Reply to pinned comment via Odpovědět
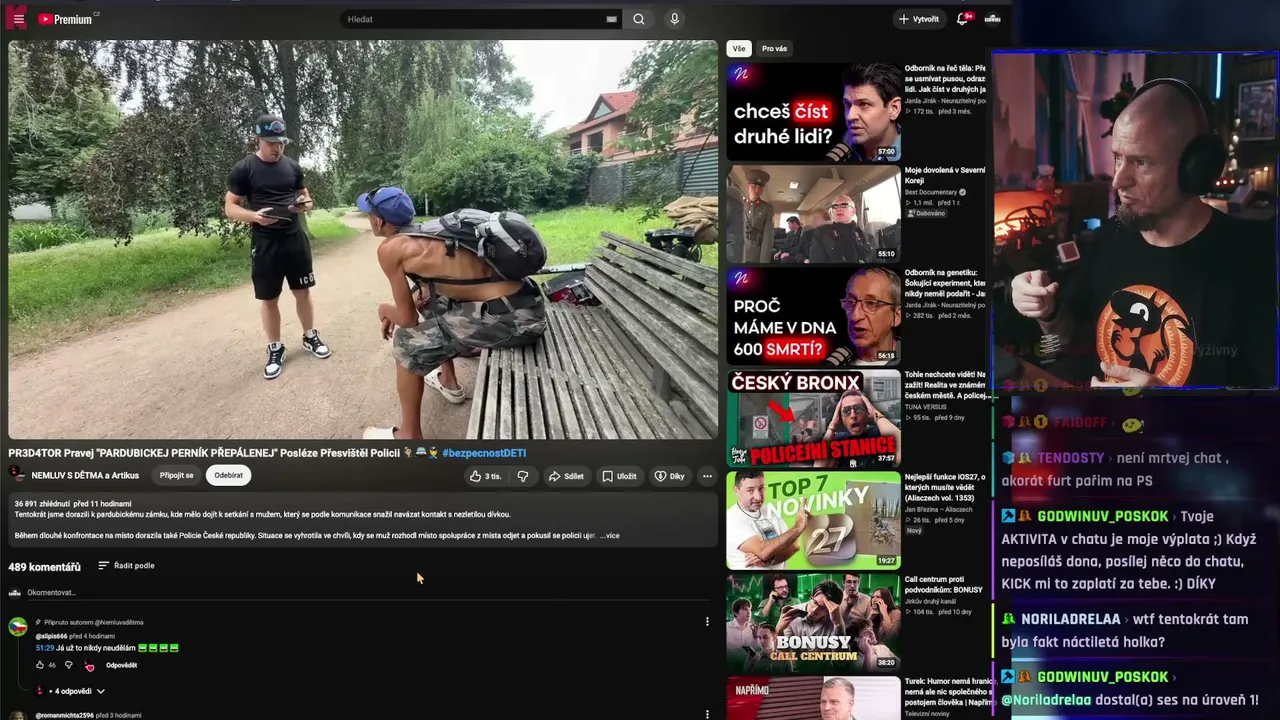This screenshot has width=1280, height=720. pyautogui.click(x=121, y=665)
